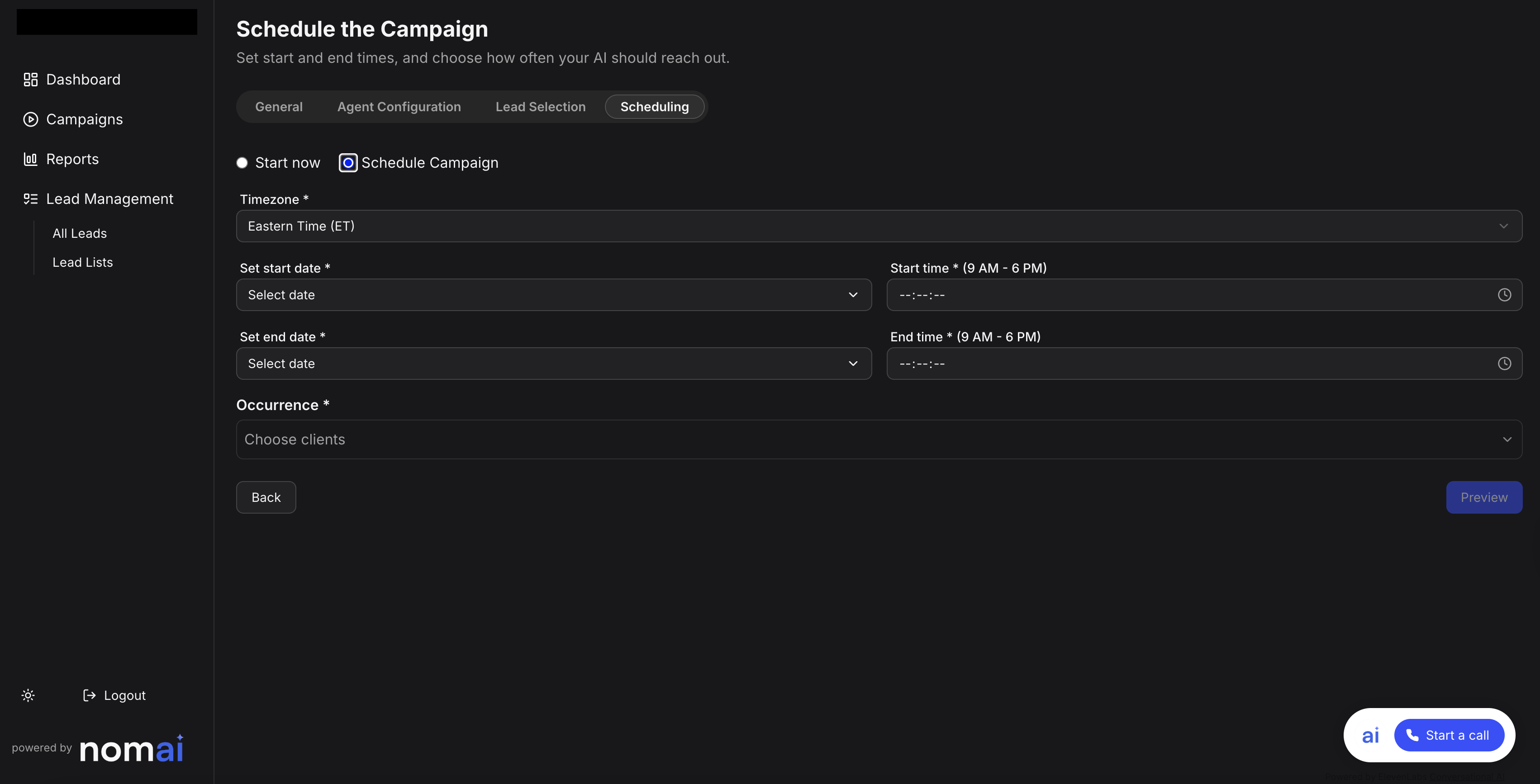Click the Preview button
1540x784 pixels.
point(1484,497)
